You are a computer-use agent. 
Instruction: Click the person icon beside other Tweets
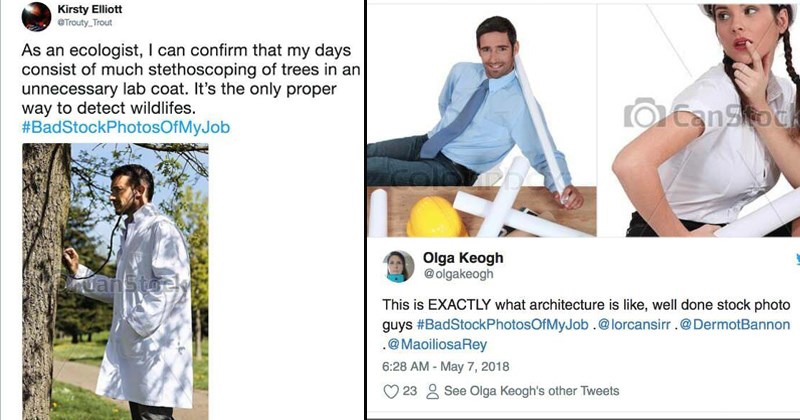tap(433, 391)
